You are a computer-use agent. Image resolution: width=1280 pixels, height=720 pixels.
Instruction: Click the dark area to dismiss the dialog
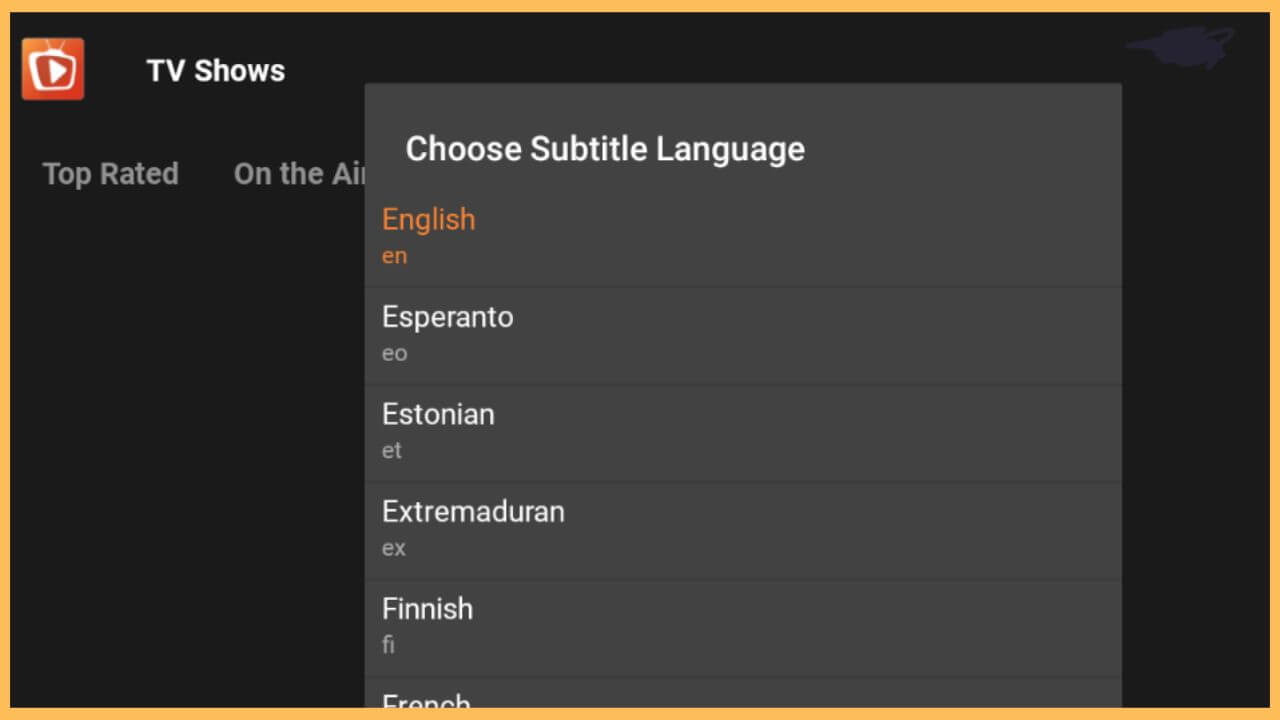[x=180, y=450]
